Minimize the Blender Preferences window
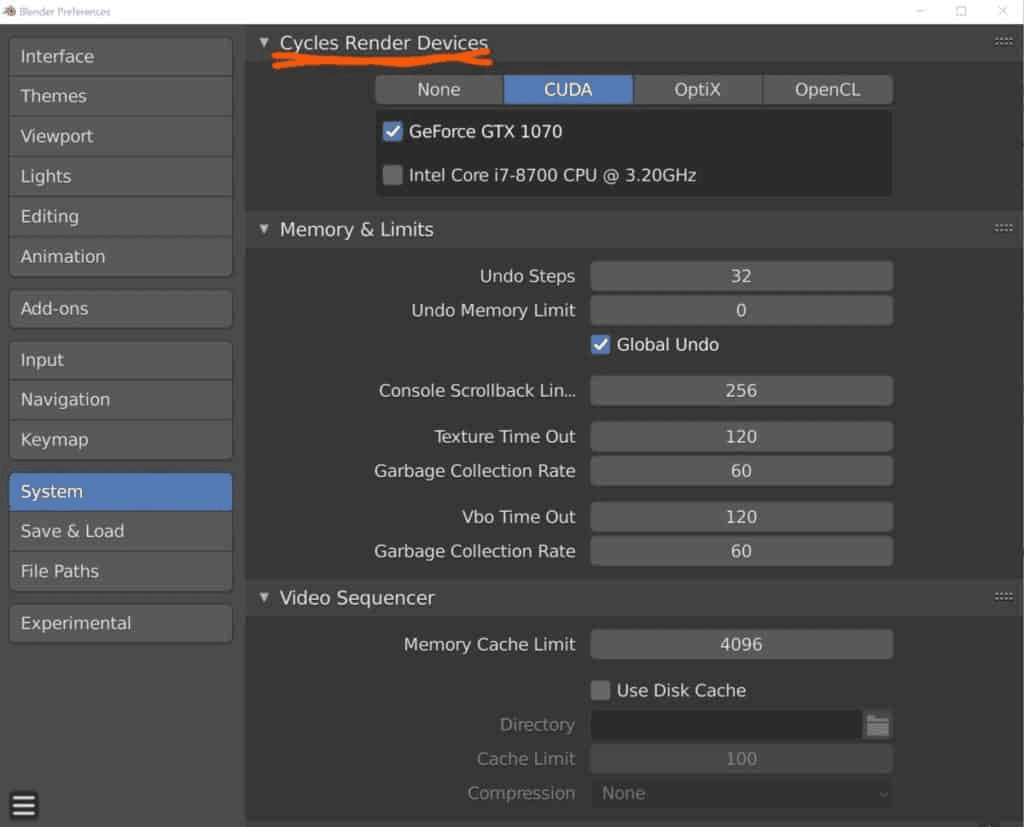 tap(921, 11)
